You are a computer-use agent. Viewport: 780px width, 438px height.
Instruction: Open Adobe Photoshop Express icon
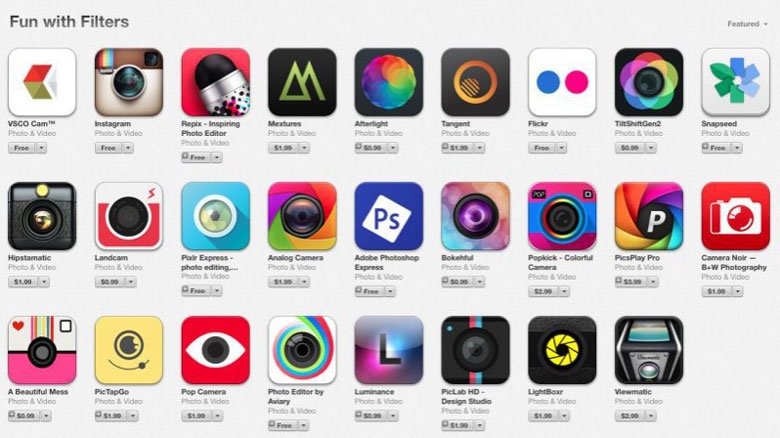click(389, 216)
